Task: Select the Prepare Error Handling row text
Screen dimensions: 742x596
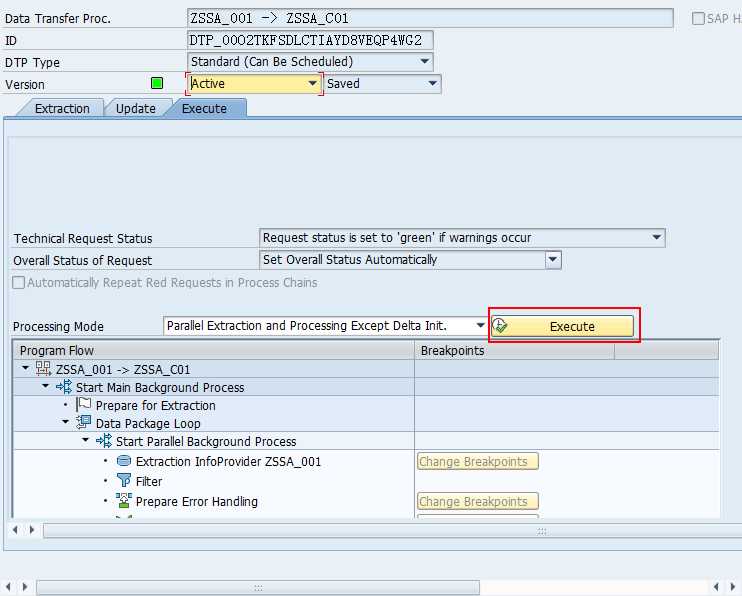Action: click(x=196, y=501)
